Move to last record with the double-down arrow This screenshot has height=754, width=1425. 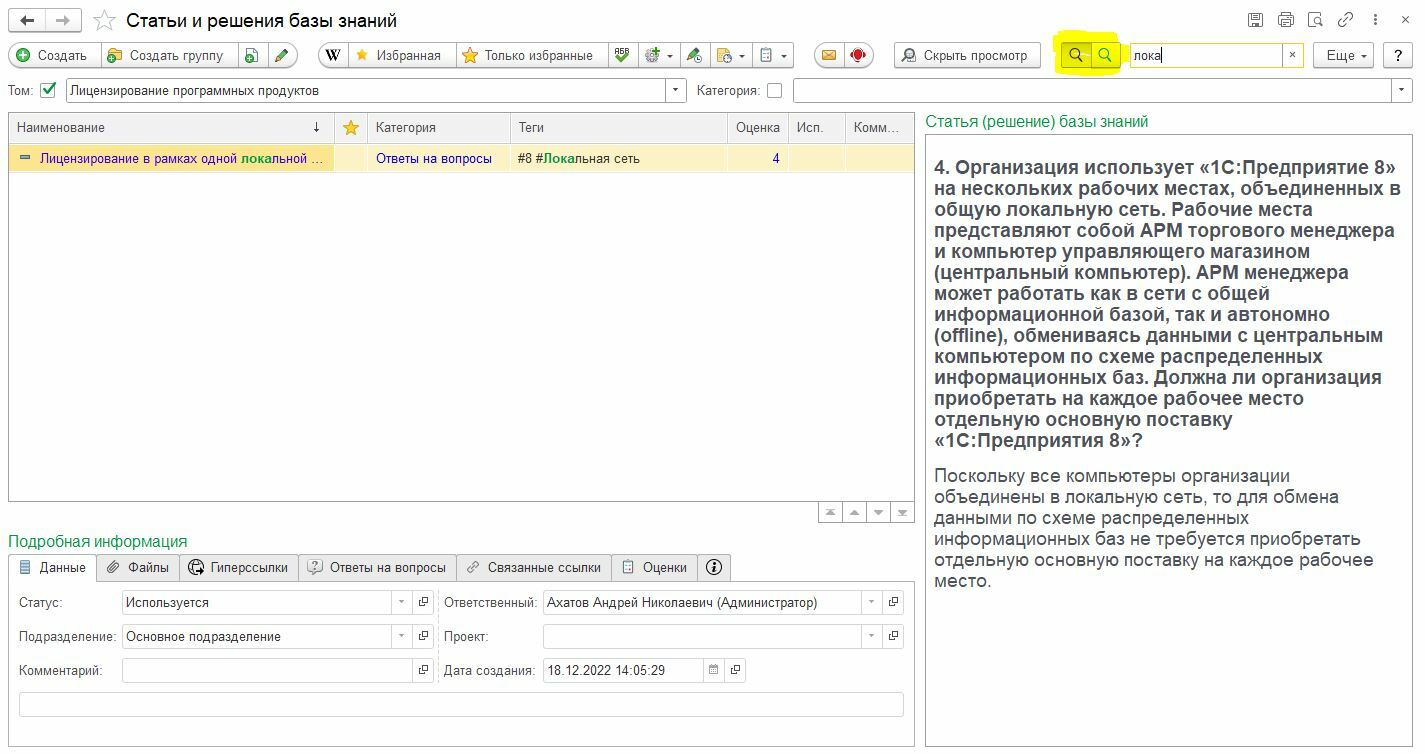click(x=902, y=512)
